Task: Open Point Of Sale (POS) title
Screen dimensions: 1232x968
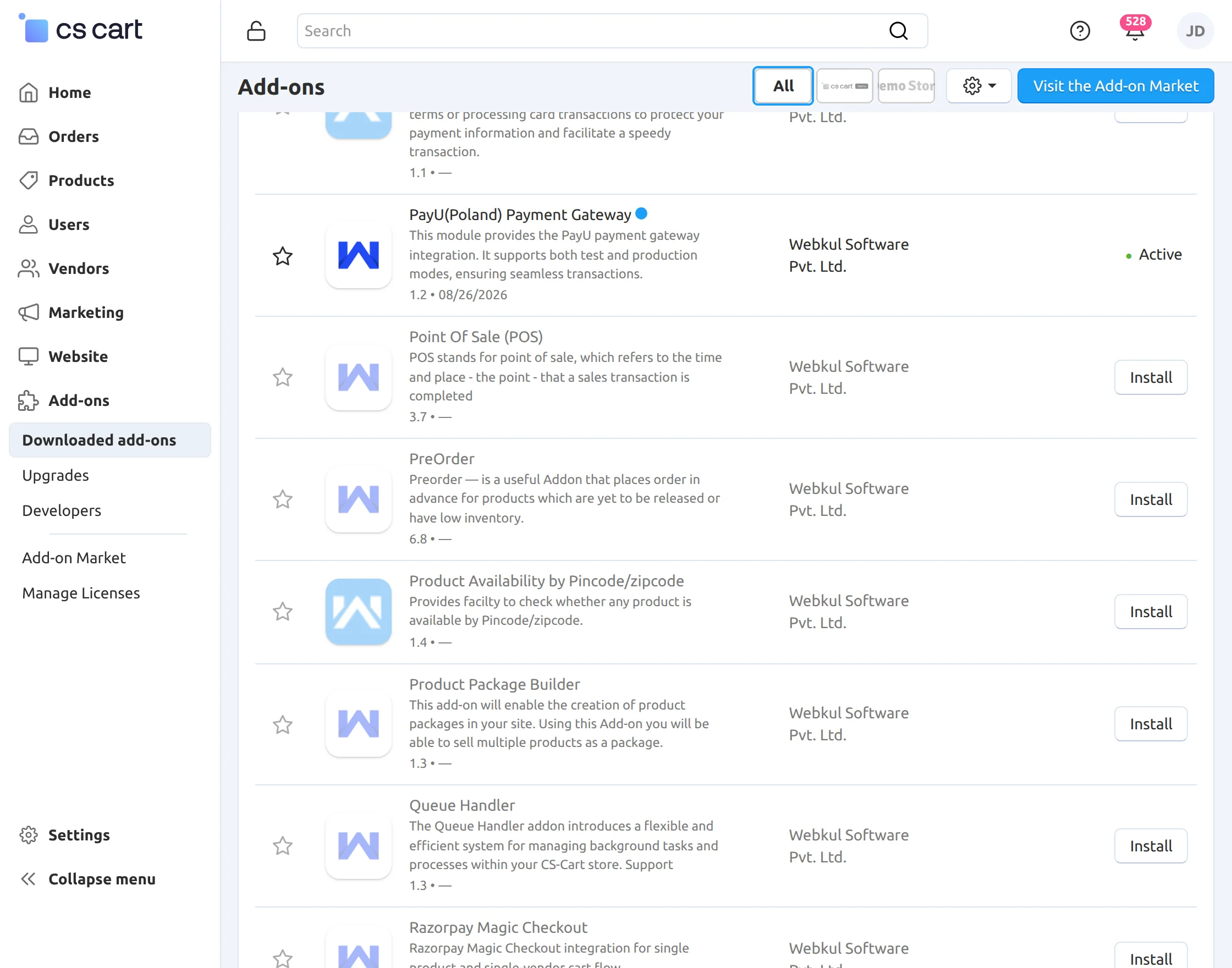Action: point(476,337)
